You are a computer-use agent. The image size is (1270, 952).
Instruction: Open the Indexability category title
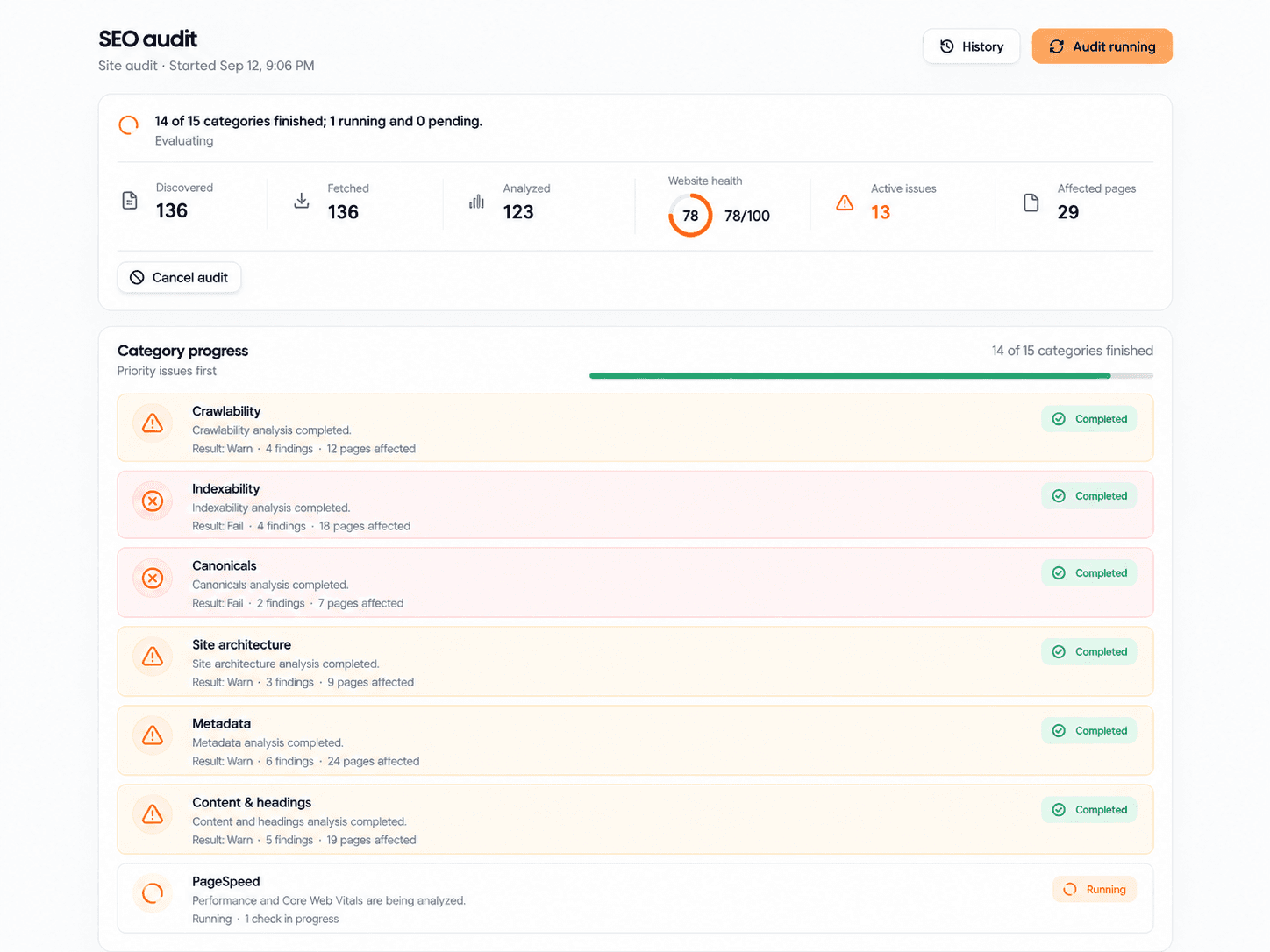226,489
